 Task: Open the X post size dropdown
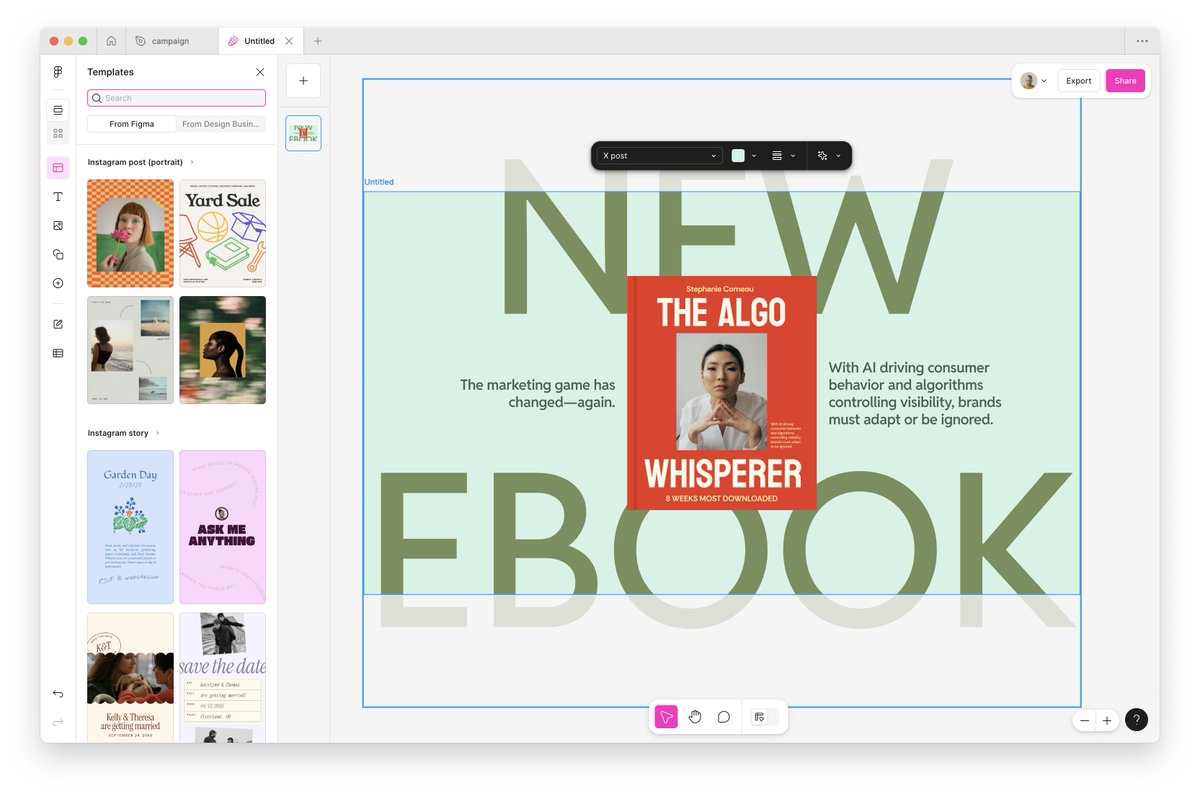tap(659, 156)
